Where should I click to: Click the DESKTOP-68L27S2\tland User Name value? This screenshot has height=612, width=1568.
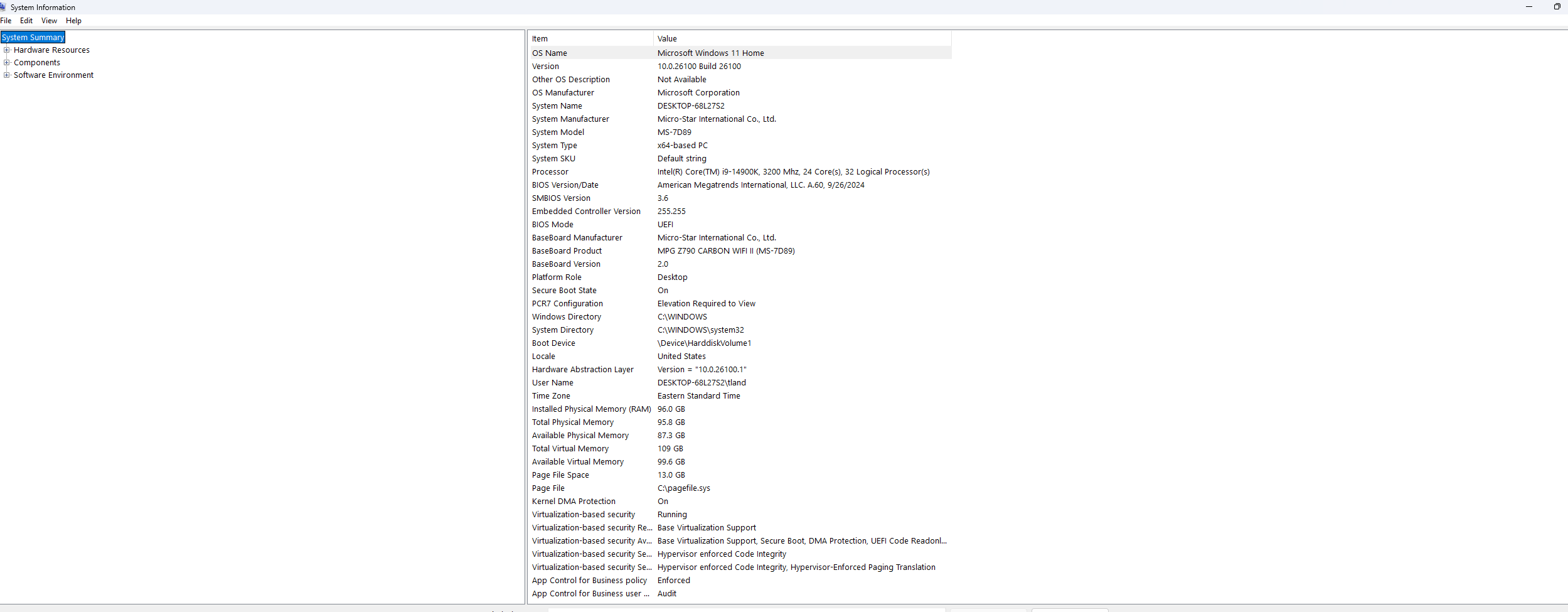701,383
